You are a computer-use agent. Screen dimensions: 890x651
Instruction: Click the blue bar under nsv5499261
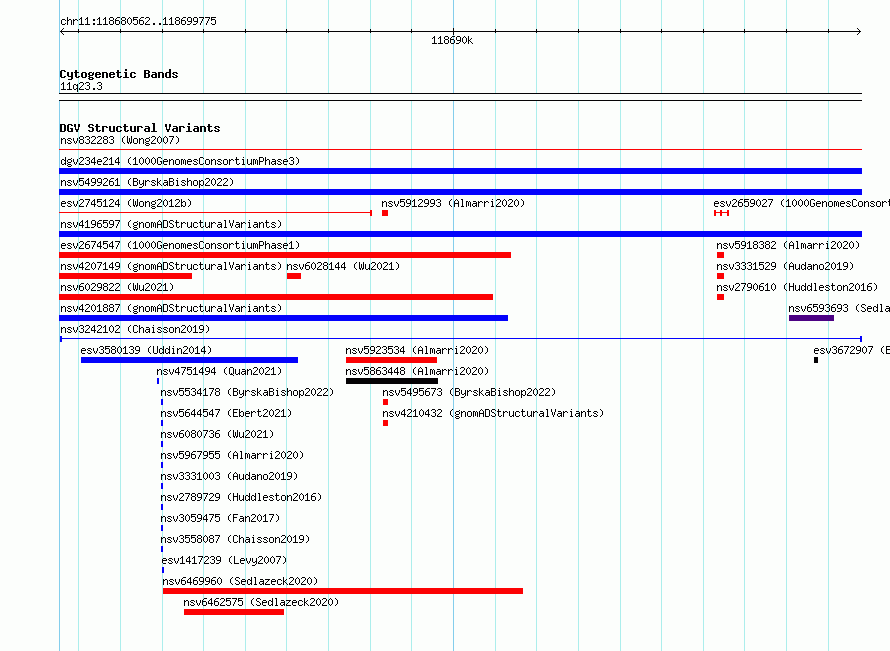click(460, 192)
